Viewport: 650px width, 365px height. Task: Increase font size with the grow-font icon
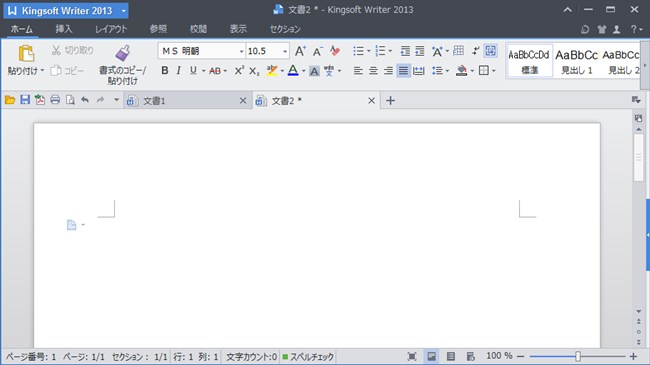click(x=300, y=51)
